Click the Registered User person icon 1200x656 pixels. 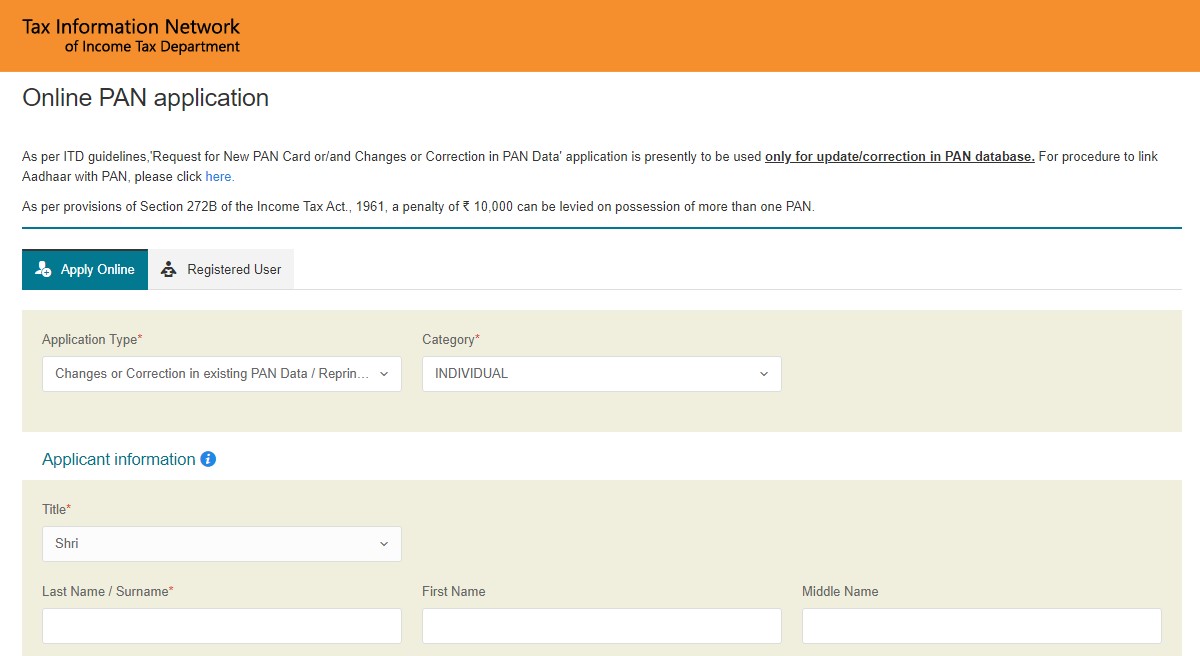coord(169,269)
